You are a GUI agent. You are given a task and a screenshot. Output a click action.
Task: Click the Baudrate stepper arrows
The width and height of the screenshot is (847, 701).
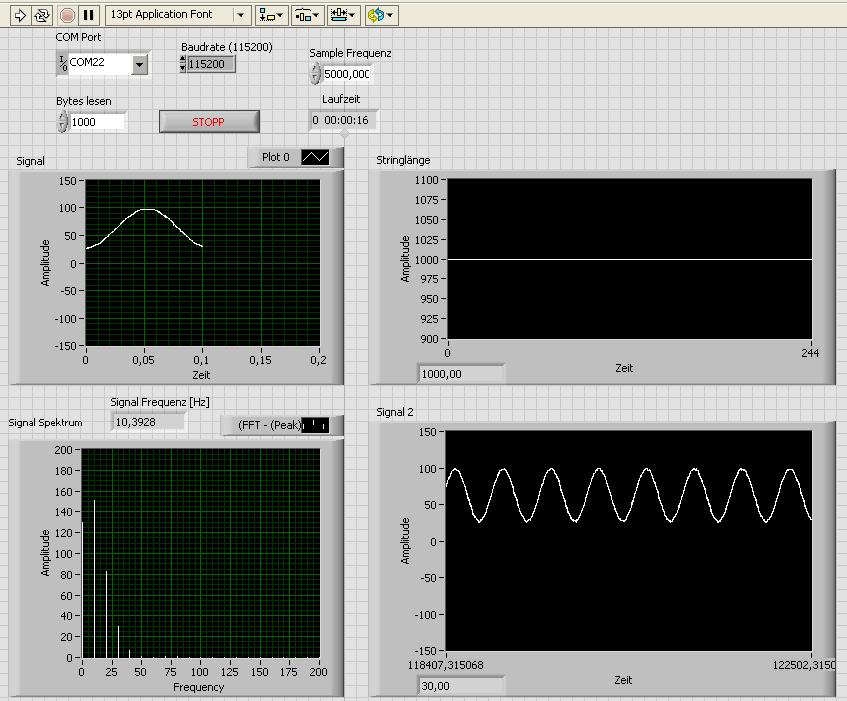(182, 64)
